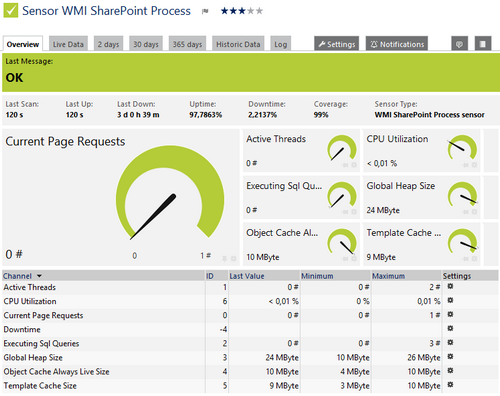Screen dimensions: 500x396
Task: Click Downtime in the channel table
Action: (22, 329)
